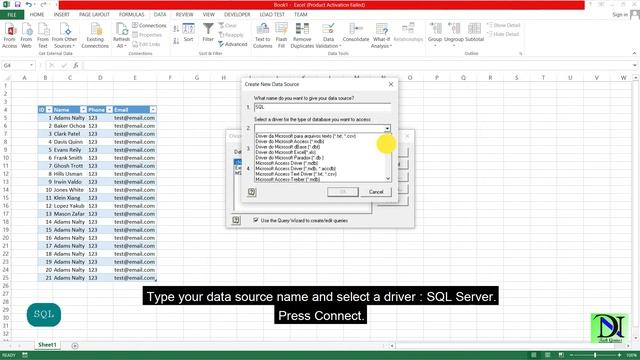The width and height of the screenshot is (640, 360).
Task: Click the From Web icon
Action: (26, 35)
